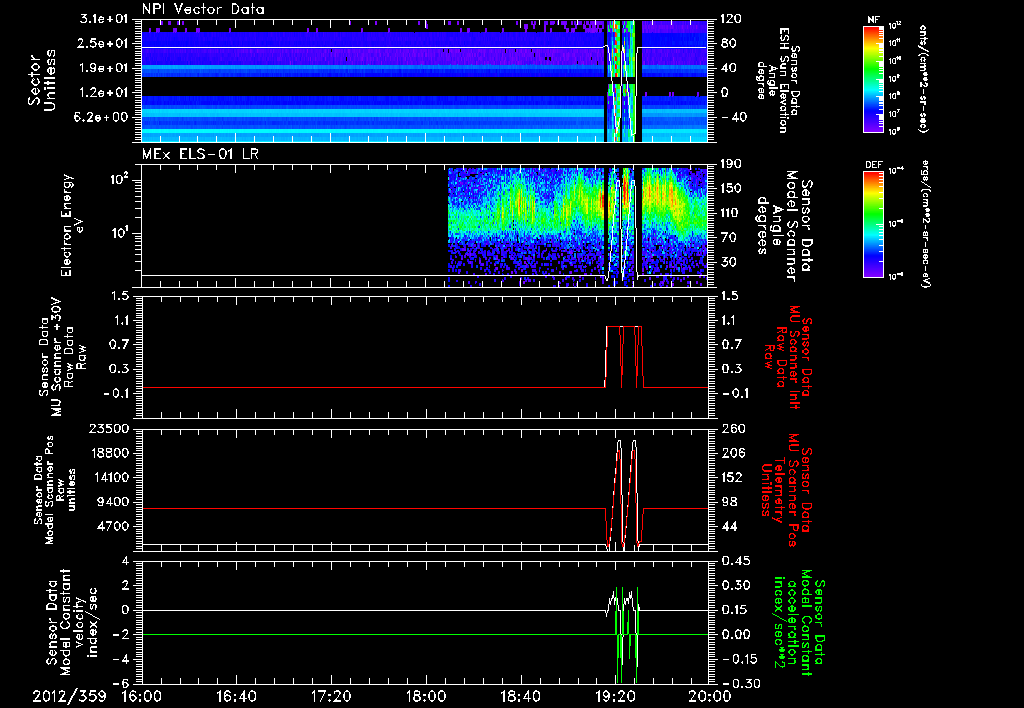The width and height of the screenshot is (1024, 708).
Task: Click the red 'MU Scanner Inh' label
Action: pos(795,357)
